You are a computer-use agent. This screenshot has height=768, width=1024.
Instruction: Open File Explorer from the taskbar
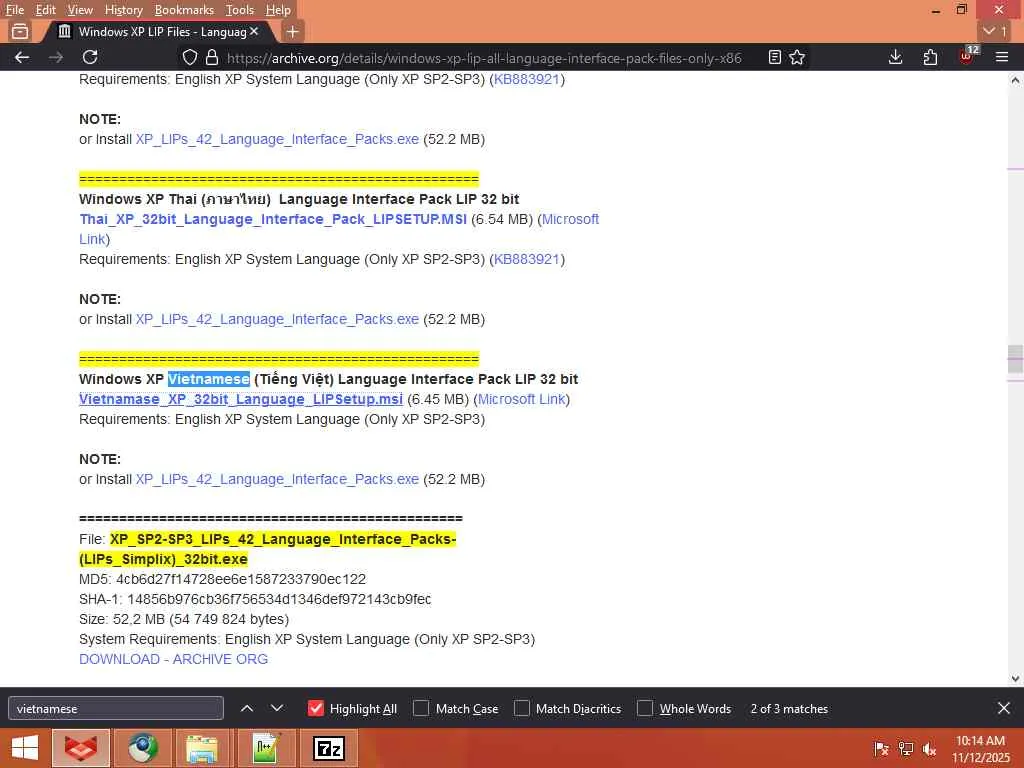click(x=202, y=748)
